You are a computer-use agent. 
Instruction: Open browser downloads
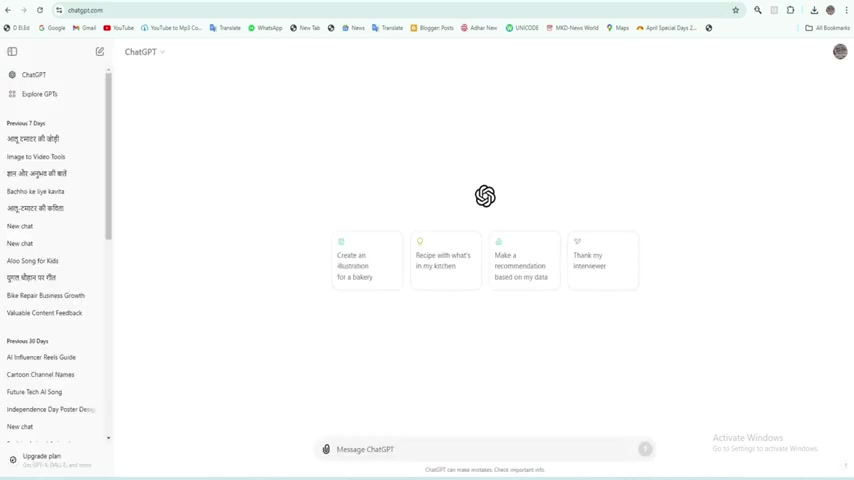click(x=814, y=10)
